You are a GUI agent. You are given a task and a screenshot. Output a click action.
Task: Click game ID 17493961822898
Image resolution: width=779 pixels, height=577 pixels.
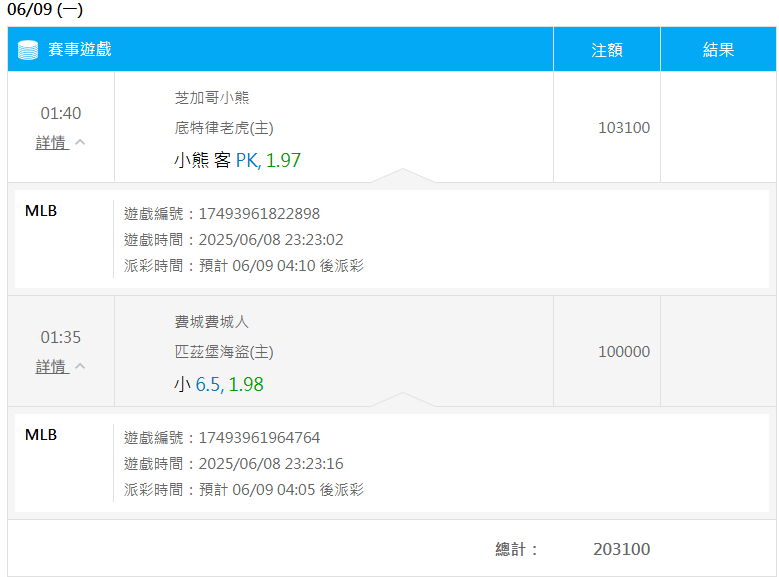(259, 214)
